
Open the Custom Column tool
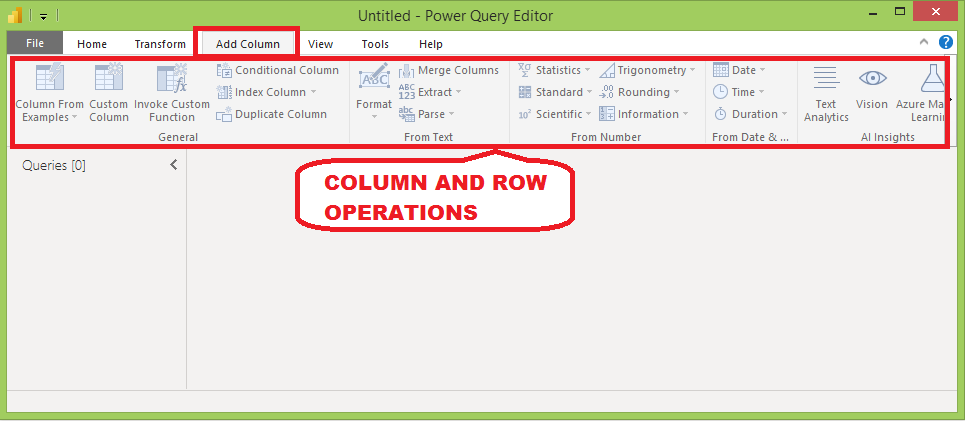[x=108, y=93]
